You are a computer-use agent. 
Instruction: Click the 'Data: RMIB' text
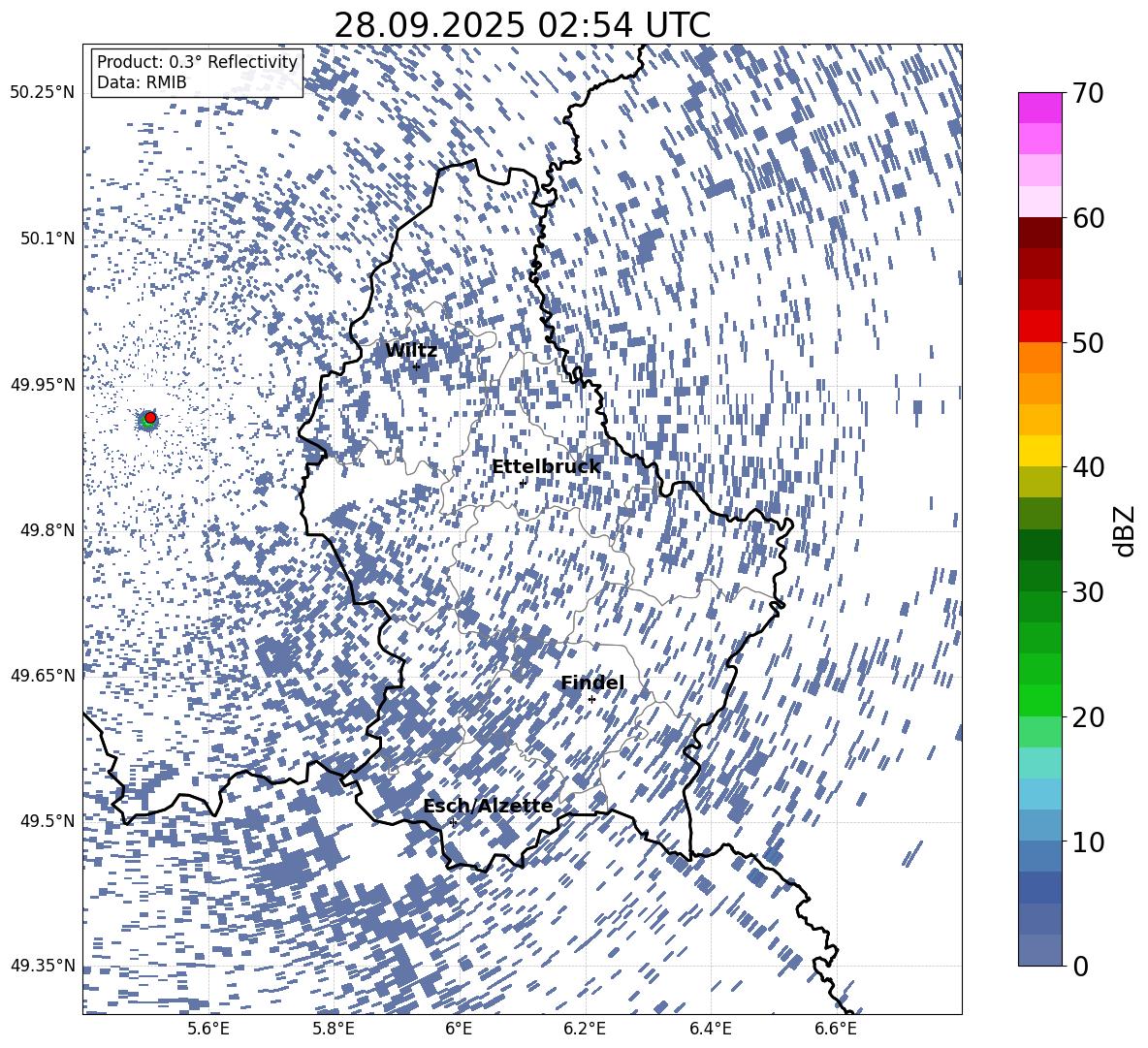142,82
